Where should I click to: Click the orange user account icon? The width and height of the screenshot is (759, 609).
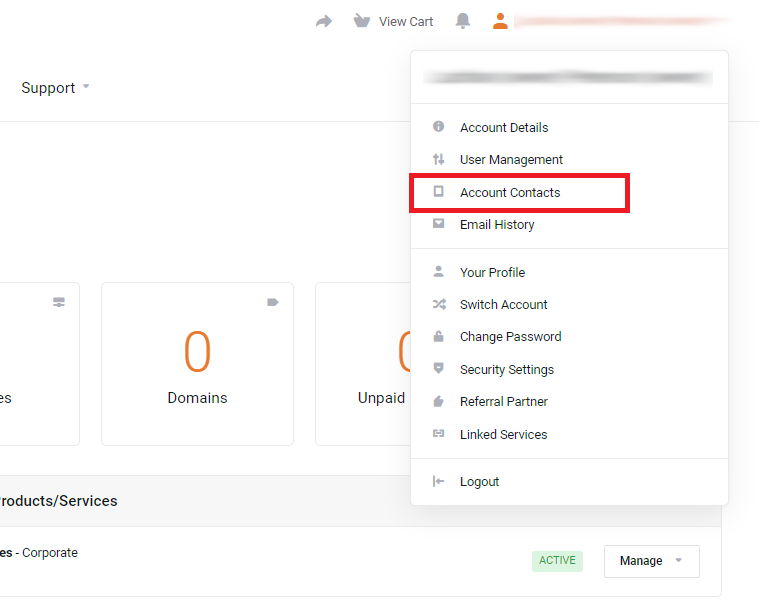click(x=500, y=21)
